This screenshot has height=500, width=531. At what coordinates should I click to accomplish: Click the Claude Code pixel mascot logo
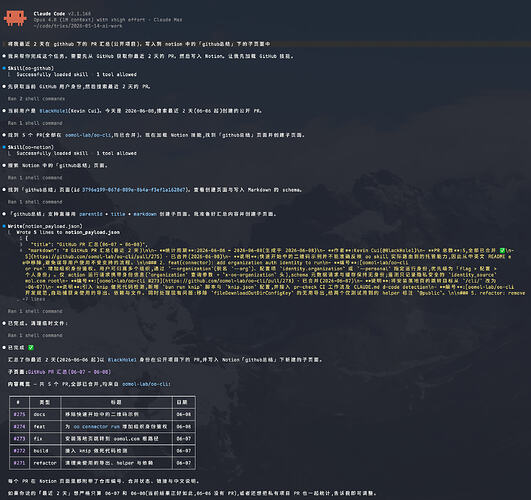click(15, 18)
